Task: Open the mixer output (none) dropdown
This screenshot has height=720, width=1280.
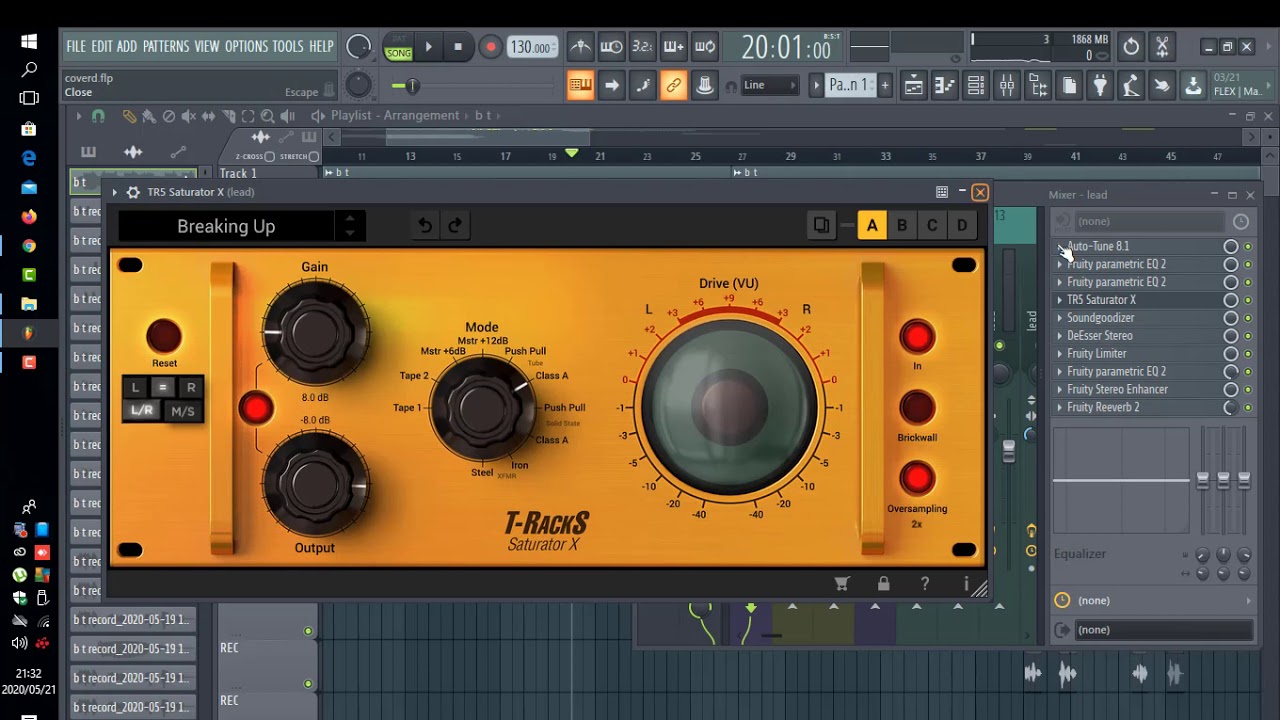Action: (x=1164, y=630)
